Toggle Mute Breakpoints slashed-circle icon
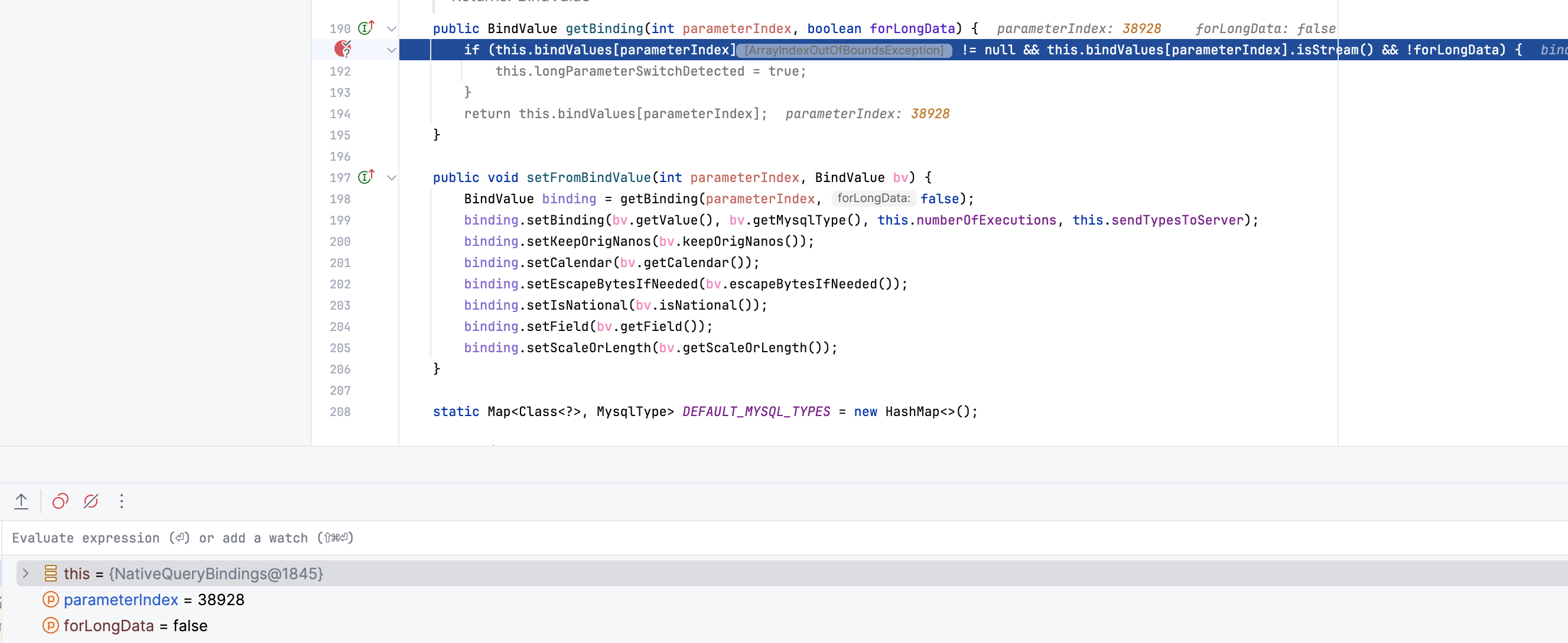Screen dimensions: 1568x643 click(91, 501)
